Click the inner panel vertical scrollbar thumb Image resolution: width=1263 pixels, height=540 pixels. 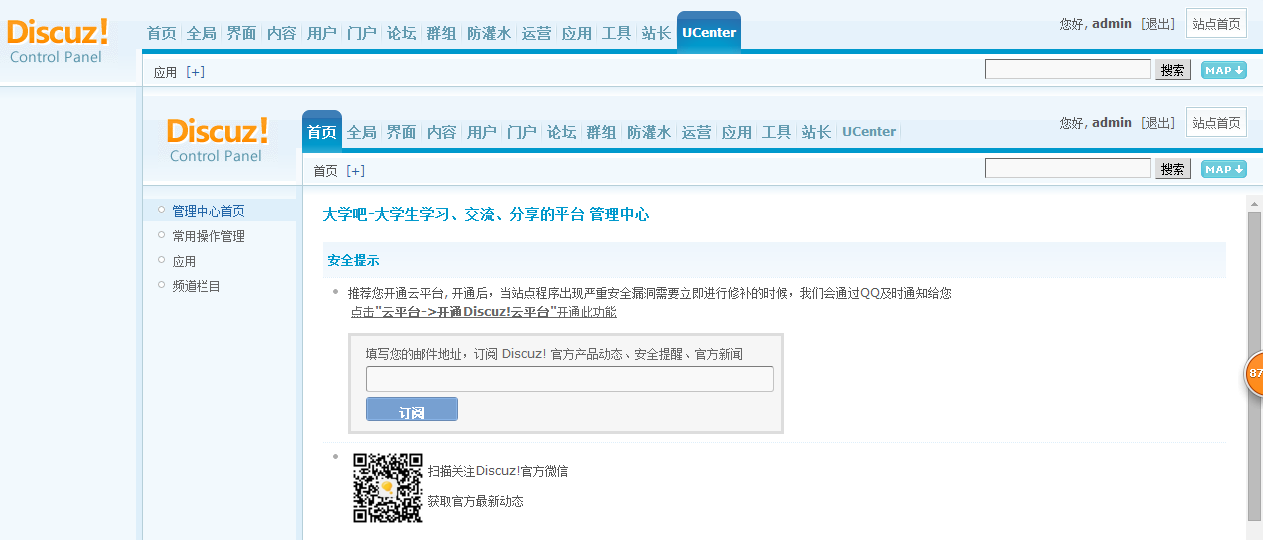1254,365
